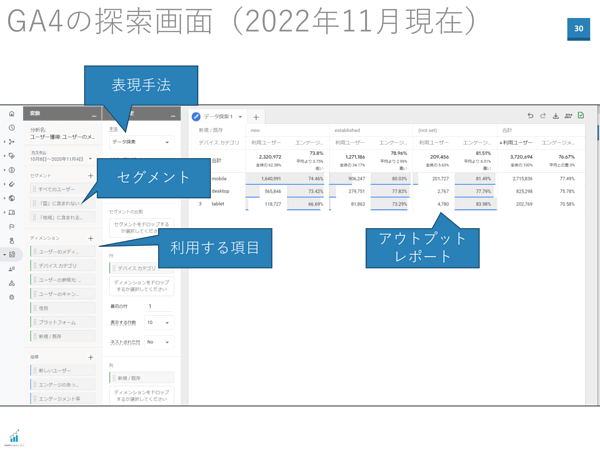Add a new dimension with the plus icon

tap(91, 238)
